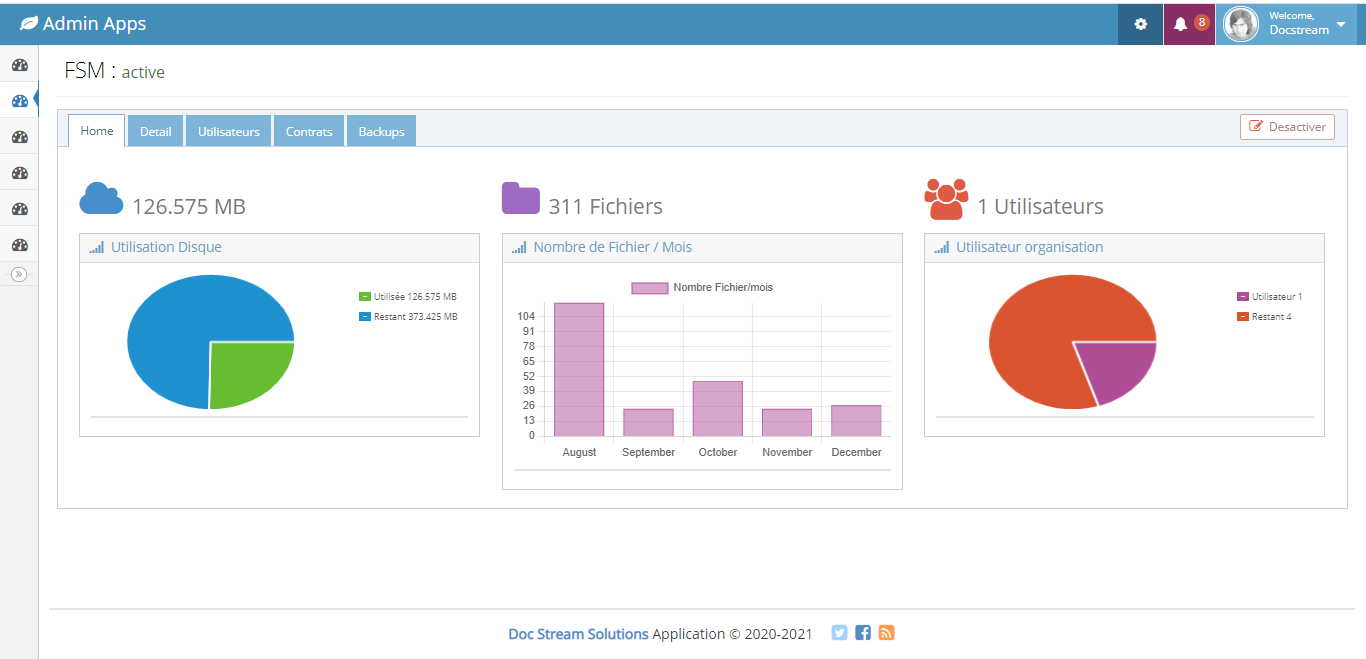
Task: Click the green slice of disk pie chart
Action: tap(245, 370)
